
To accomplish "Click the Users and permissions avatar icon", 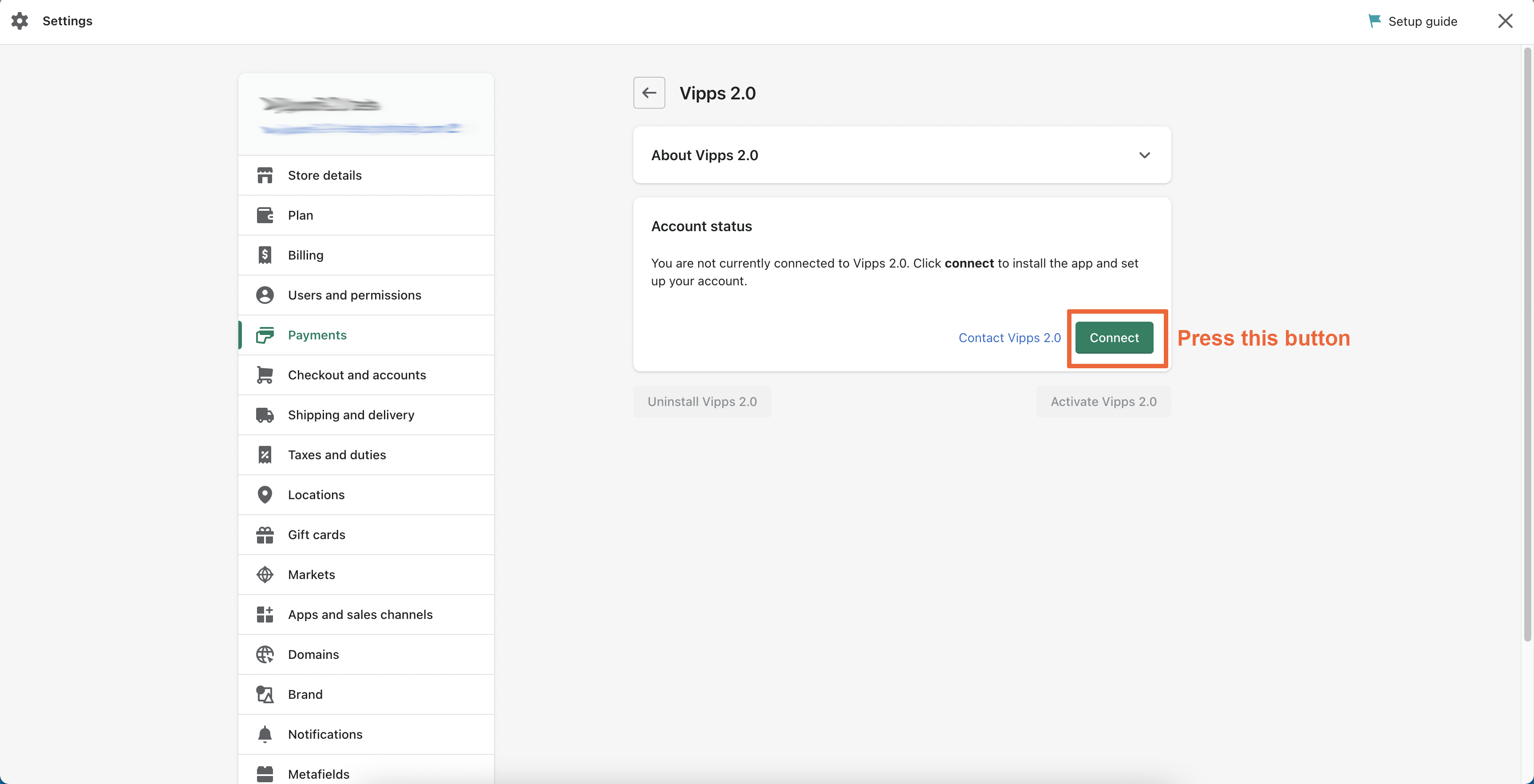I will (265, 295).
